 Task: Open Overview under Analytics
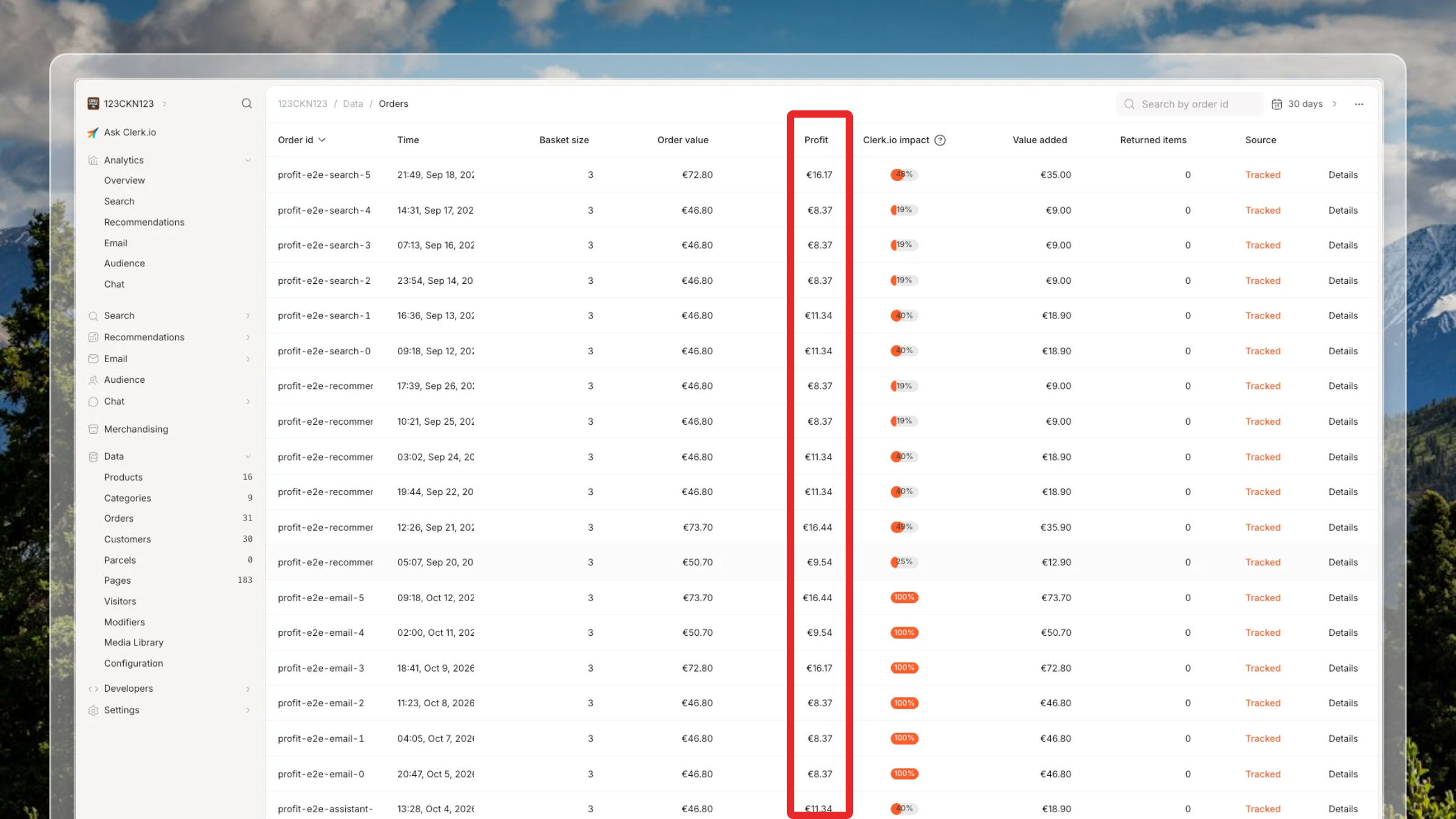(x=124, y=180)
